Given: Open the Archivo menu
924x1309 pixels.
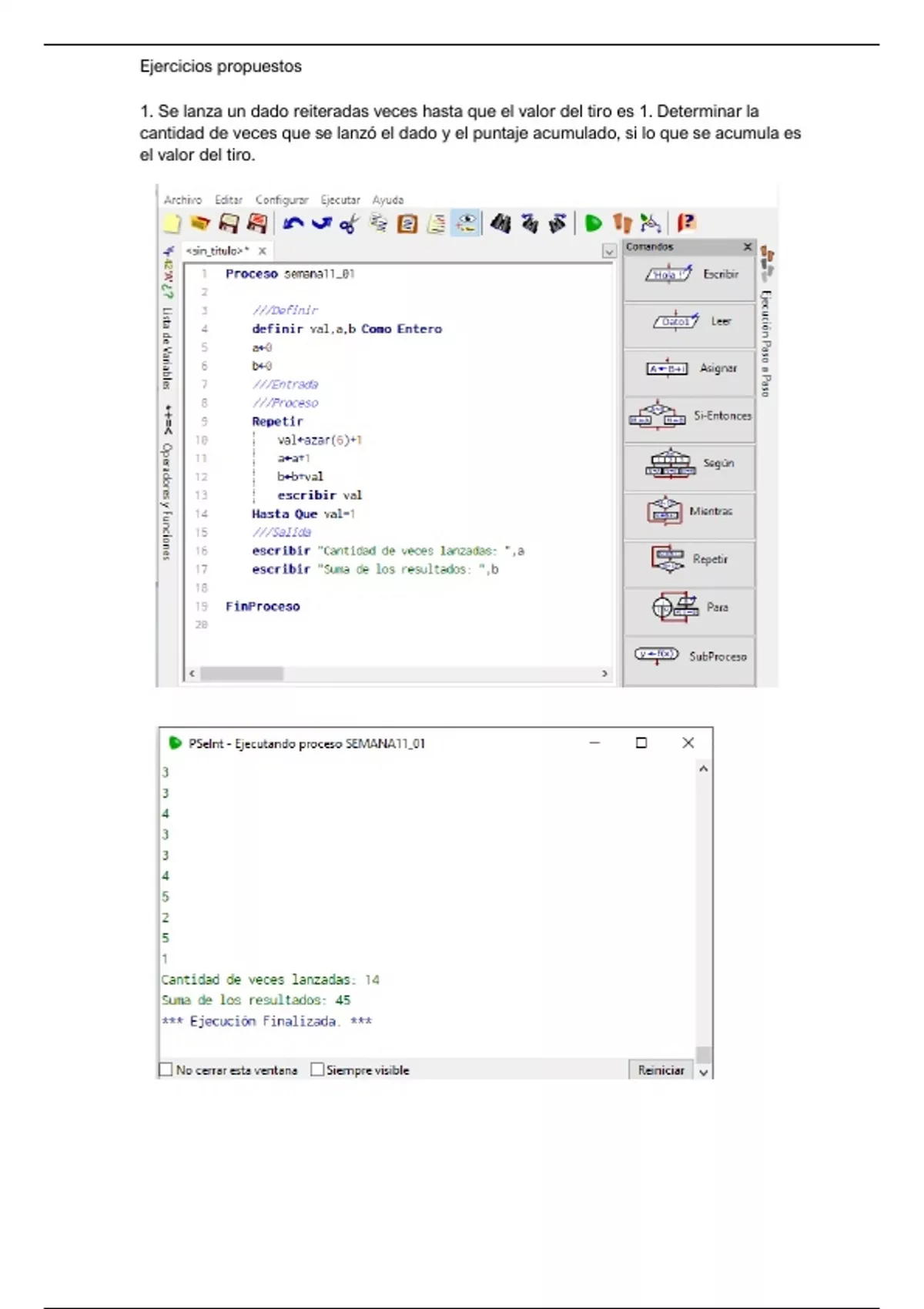Looking at the screenshot, I should pyautogui.click(x=182, y=200).
